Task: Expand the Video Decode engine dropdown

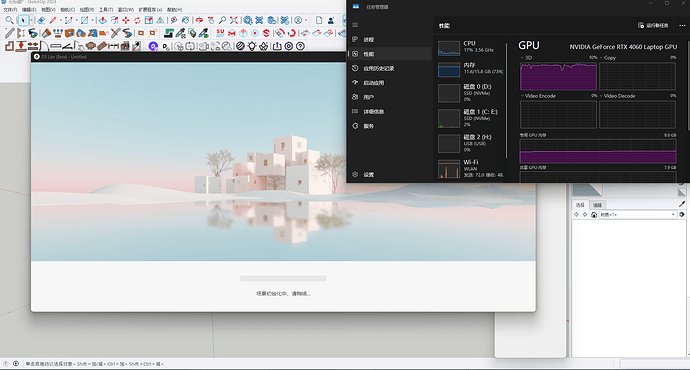Action: [x=601, y=95]
